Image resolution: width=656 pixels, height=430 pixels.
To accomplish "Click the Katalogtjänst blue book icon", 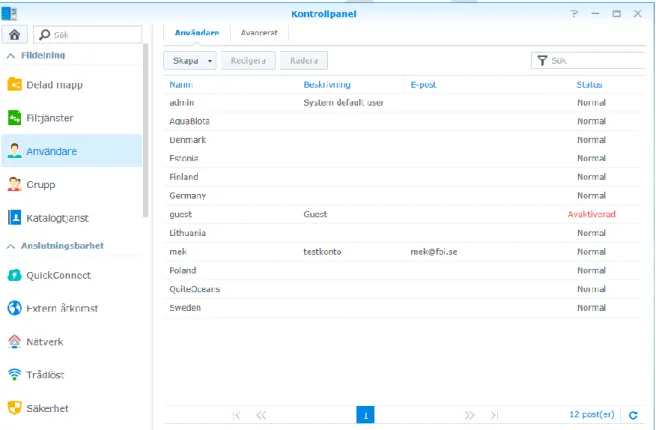I will pyautogui.click(x=15, y=218).
